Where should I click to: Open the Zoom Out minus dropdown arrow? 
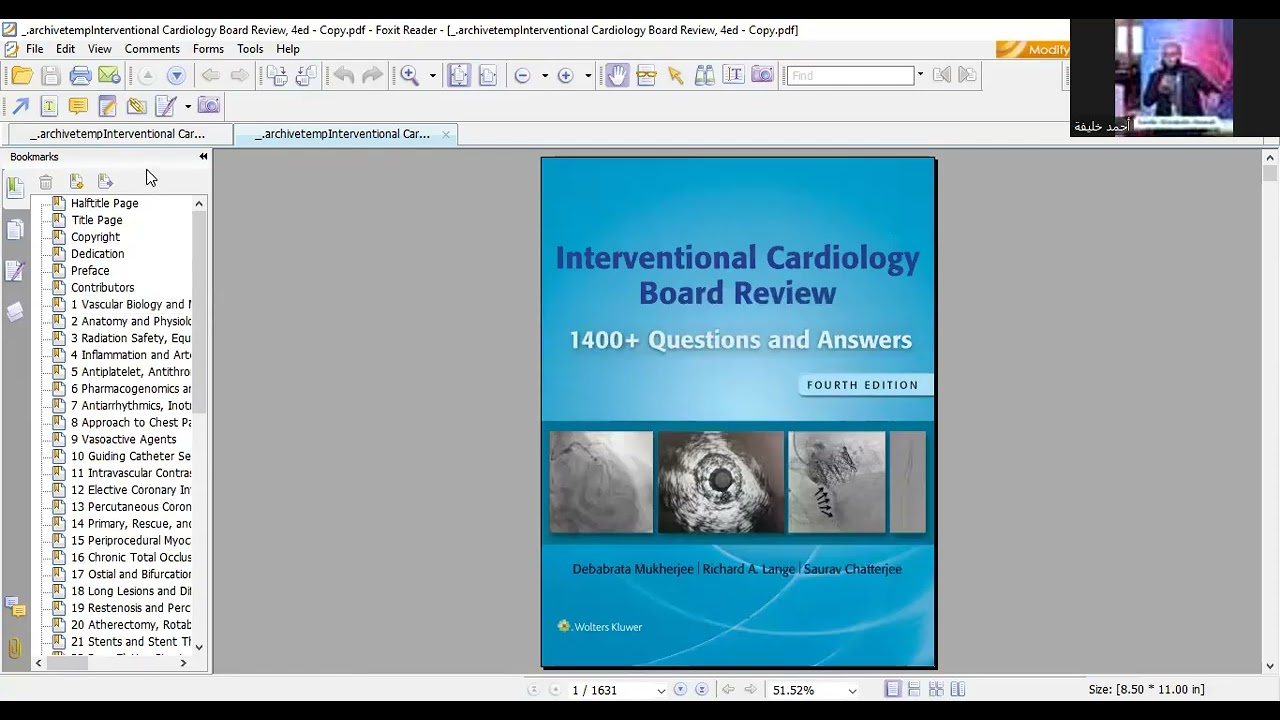(x=545, y=76)
